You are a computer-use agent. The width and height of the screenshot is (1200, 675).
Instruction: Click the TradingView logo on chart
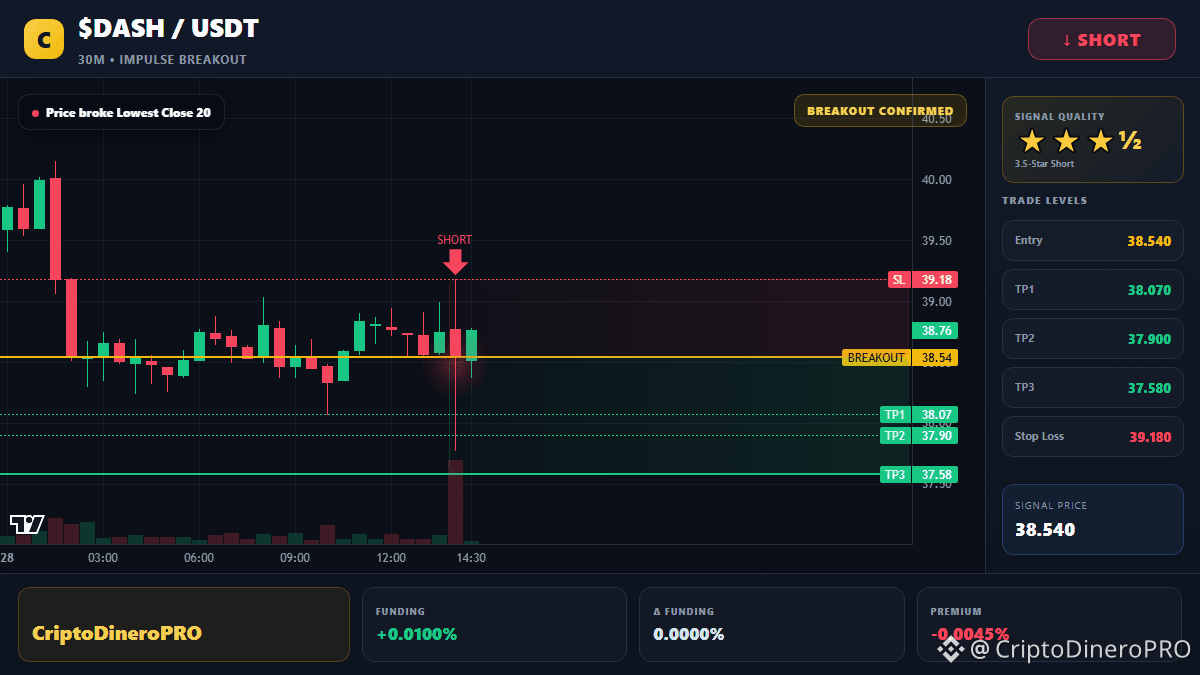pos(27,524)
